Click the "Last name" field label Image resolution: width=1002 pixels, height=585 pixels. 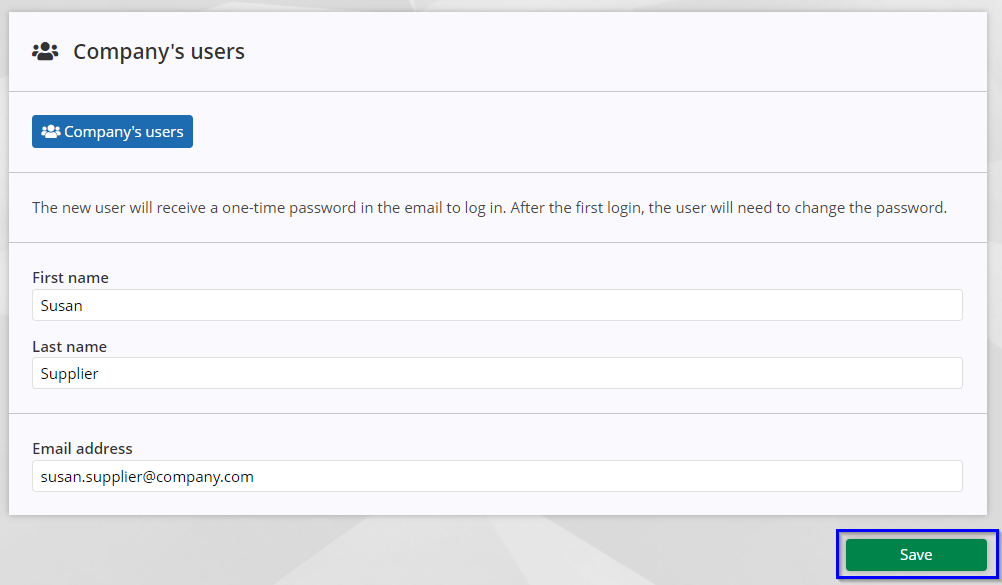[x=70, y=347]
